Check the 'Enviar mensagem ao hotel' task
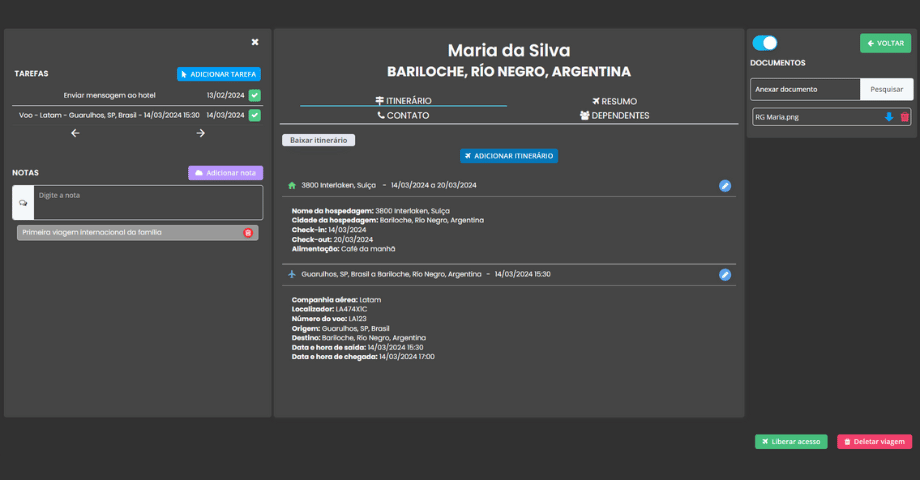This screenshot has width=920, height=480. (255, 96)
